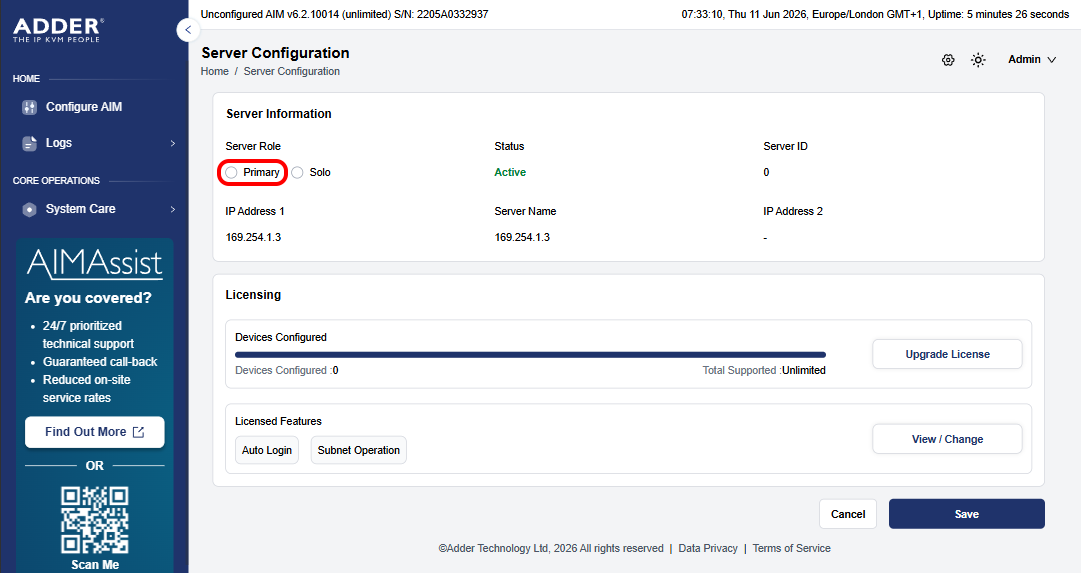The image size is (1081, 573).
Task: Click the Licensing heading
Action: pos(253,294)
